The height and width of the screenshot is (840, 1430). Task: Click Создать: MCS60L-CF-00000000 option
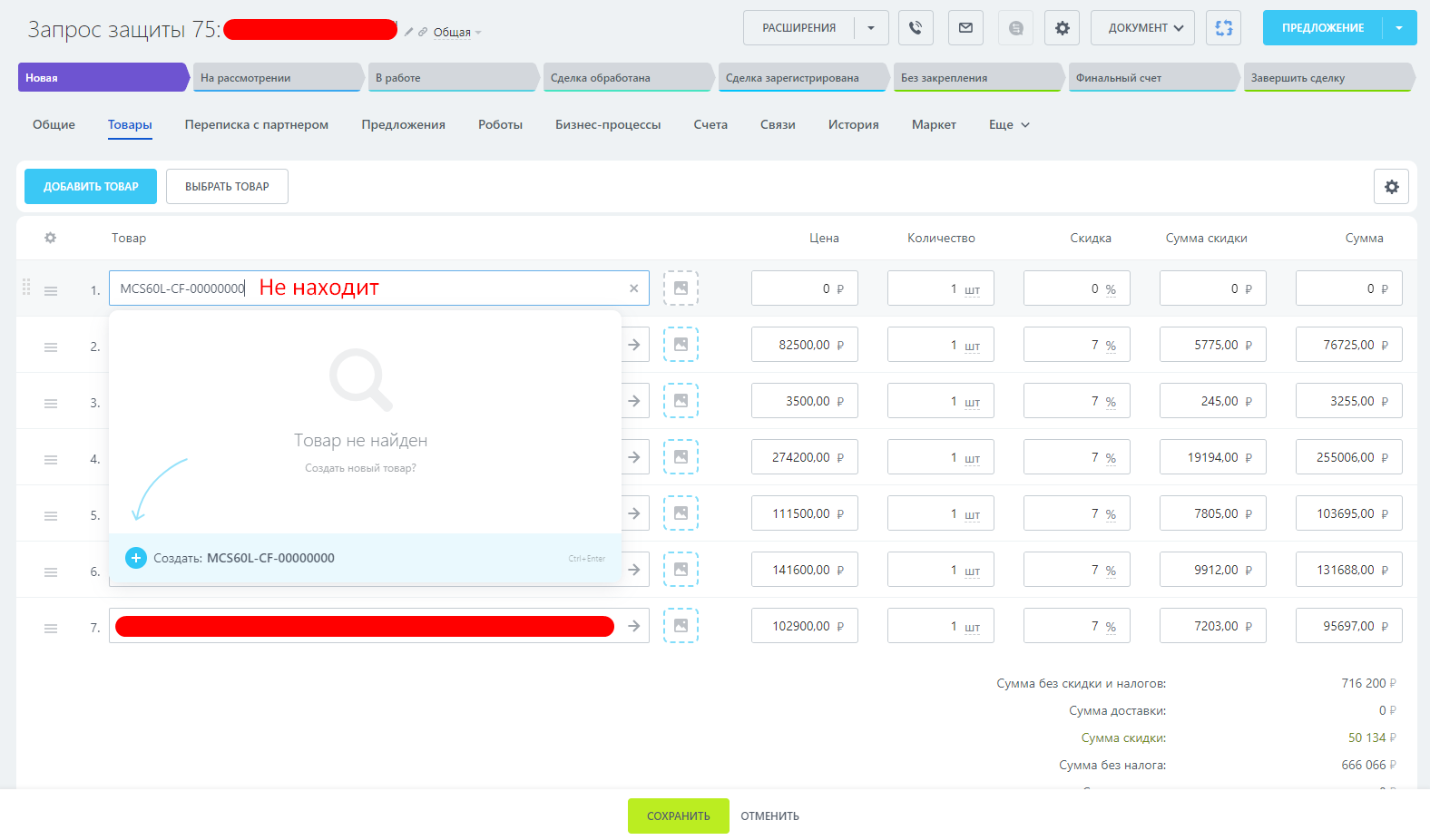tap(365, 558)
